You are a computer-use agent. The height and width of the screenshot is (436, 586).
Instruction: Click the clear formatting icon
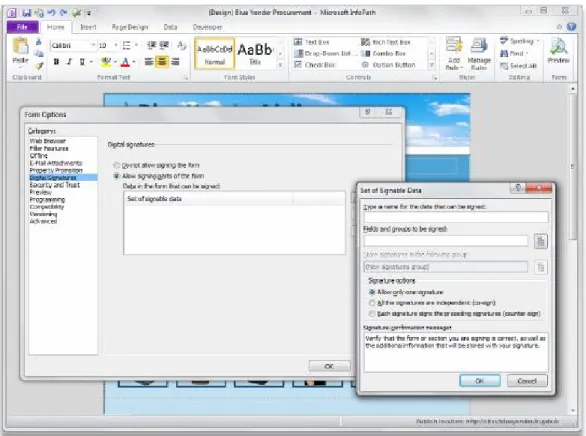[x=182, y=46]
